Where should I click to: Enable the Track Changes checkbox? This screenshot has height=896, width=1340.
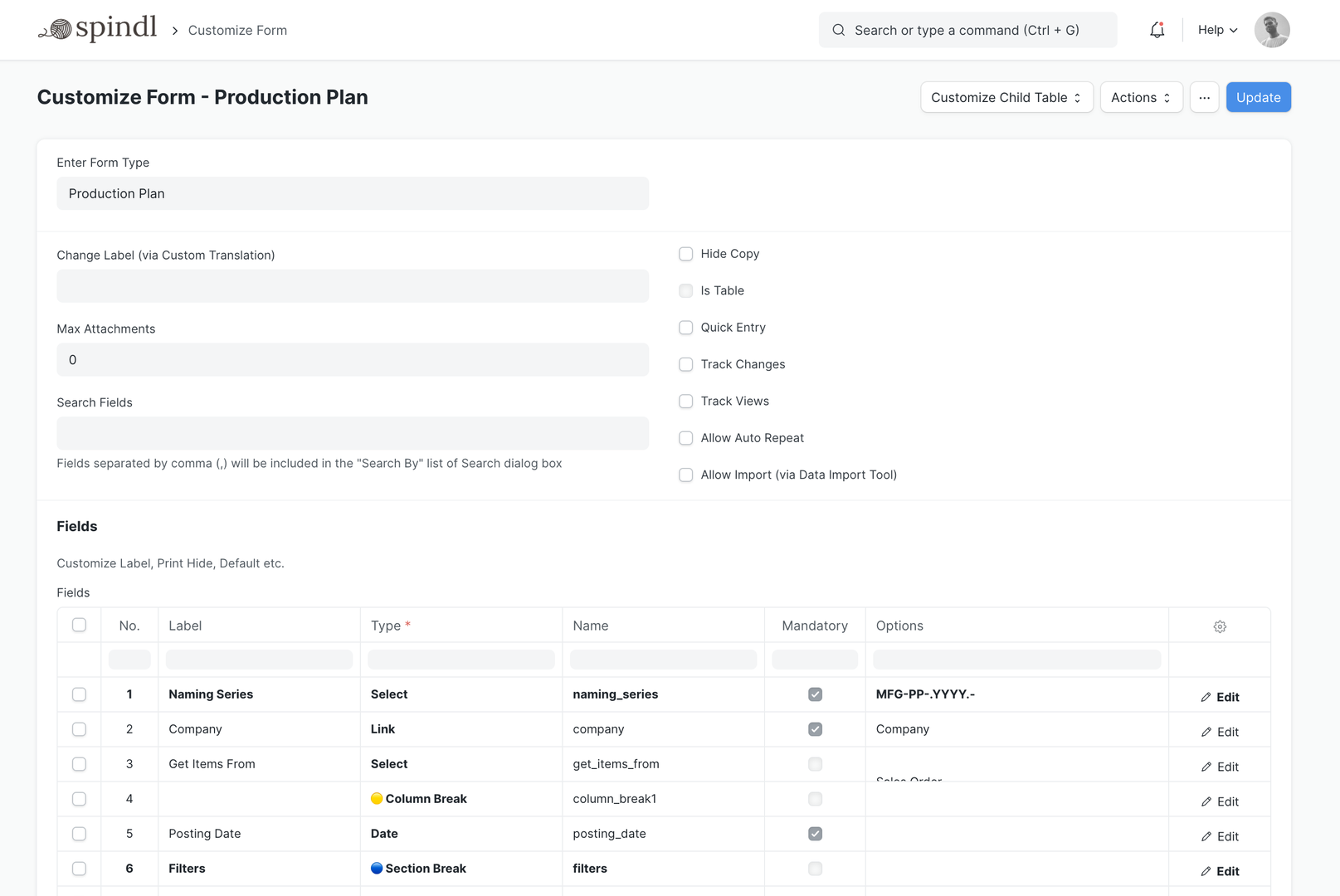coord(685,364)
